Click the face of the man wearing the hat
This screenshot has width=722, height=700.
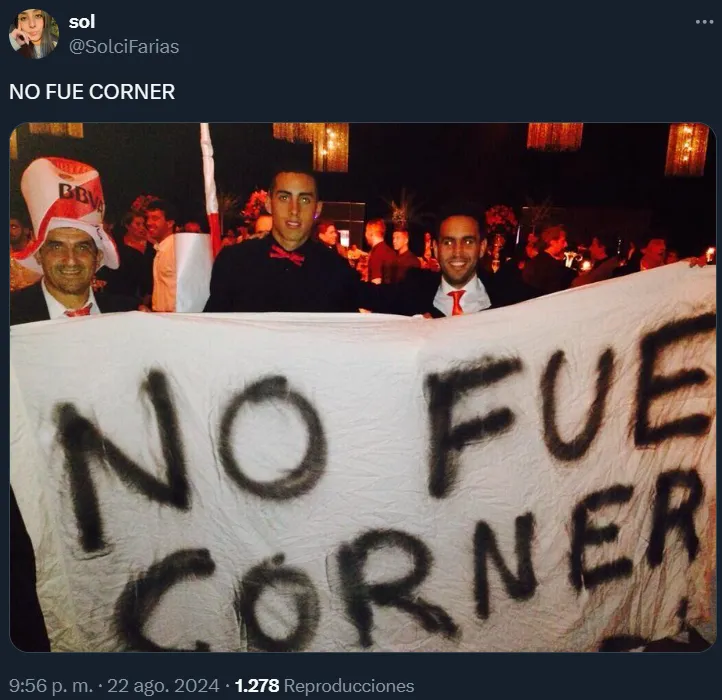coord(69,259)
